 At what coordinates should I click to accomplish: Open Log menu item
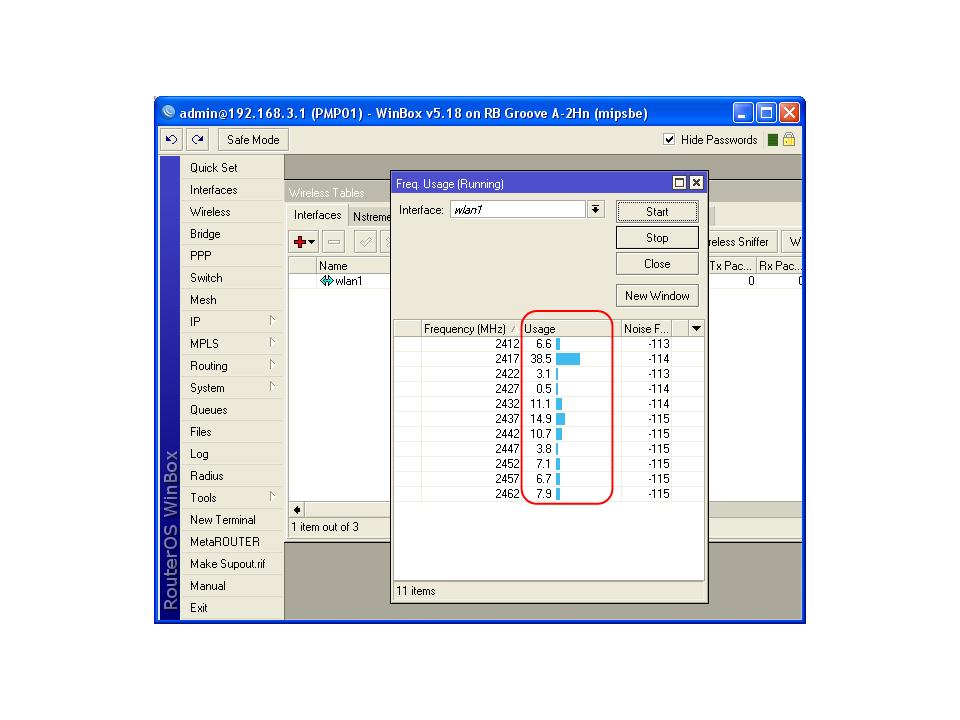tap(231, 454)
